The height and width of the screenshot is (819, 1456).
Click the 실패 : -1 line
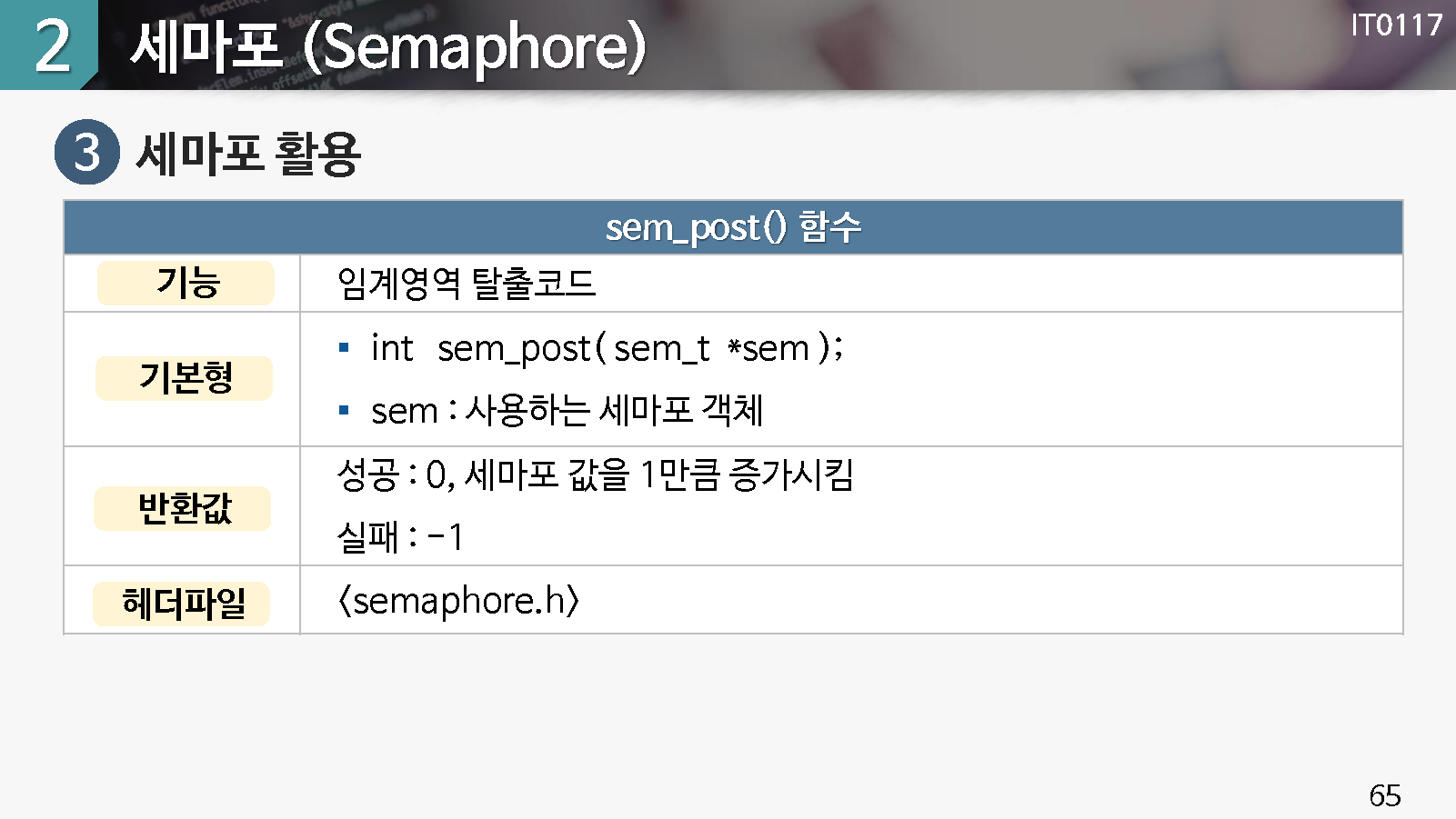400,537
